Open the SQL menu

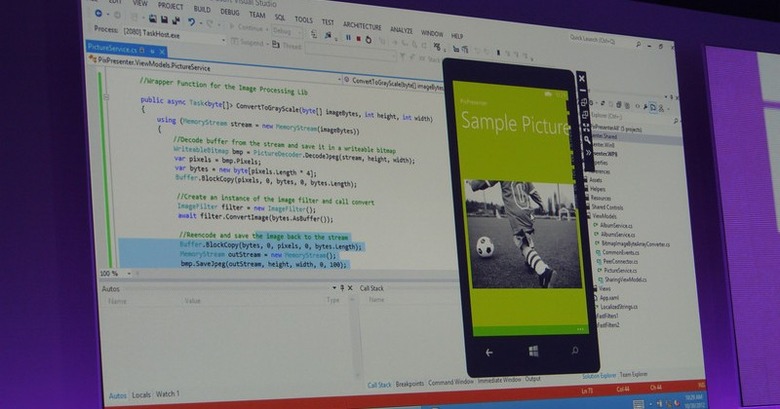point(280,17)
